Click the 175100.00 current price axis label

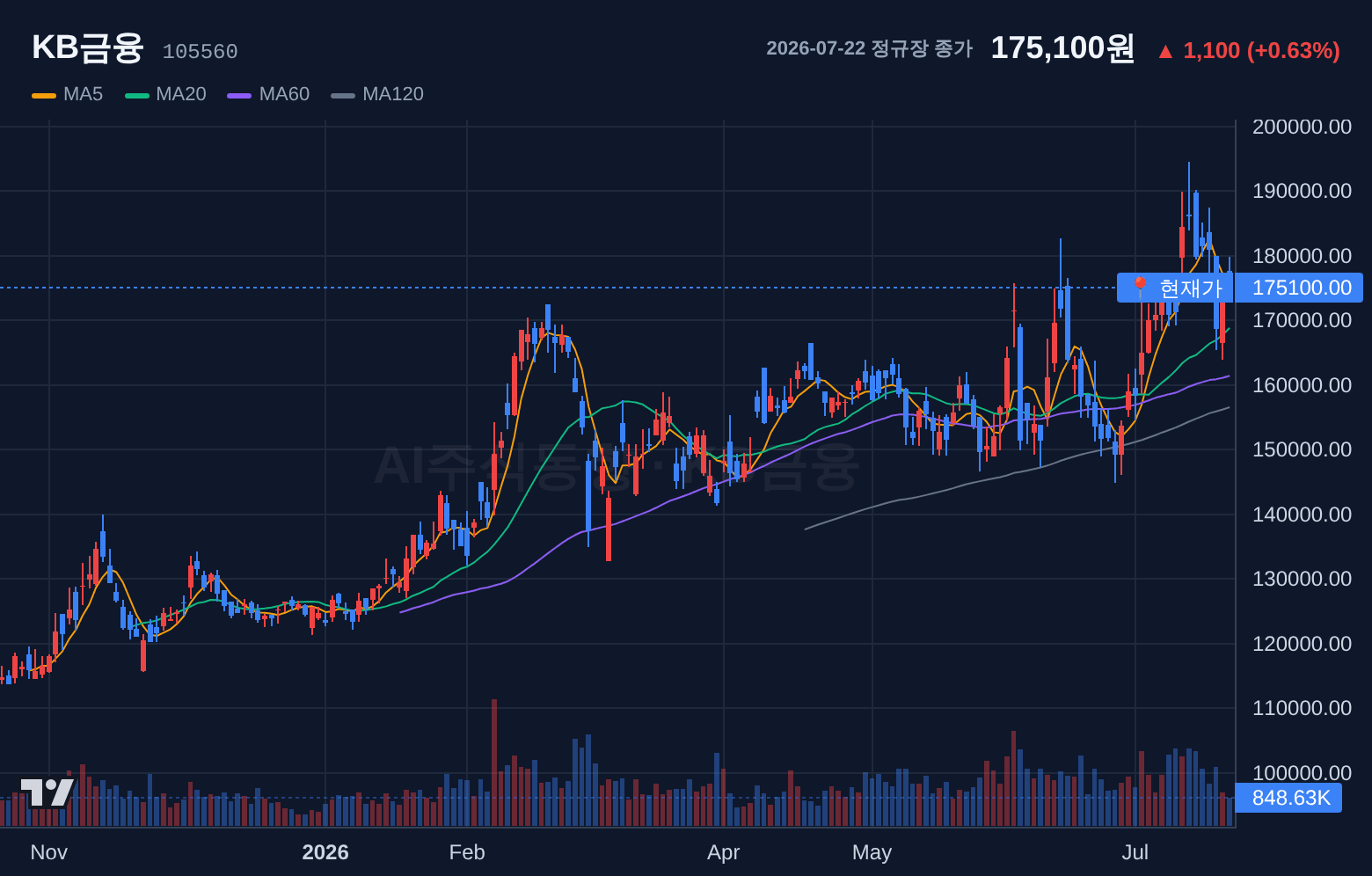click(1299, 288)
